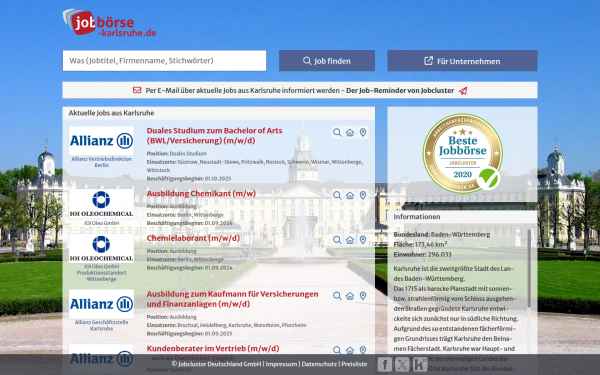600x375 pixels.
Task: Open Chemielaborant (m/w/d) job title
Action: [193, 238]
